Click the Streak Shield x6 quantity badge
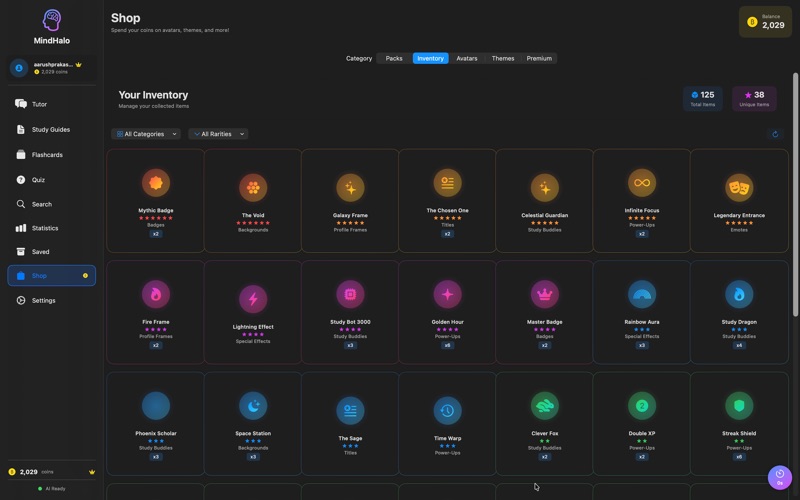800x500 pixels. [739, 457]
